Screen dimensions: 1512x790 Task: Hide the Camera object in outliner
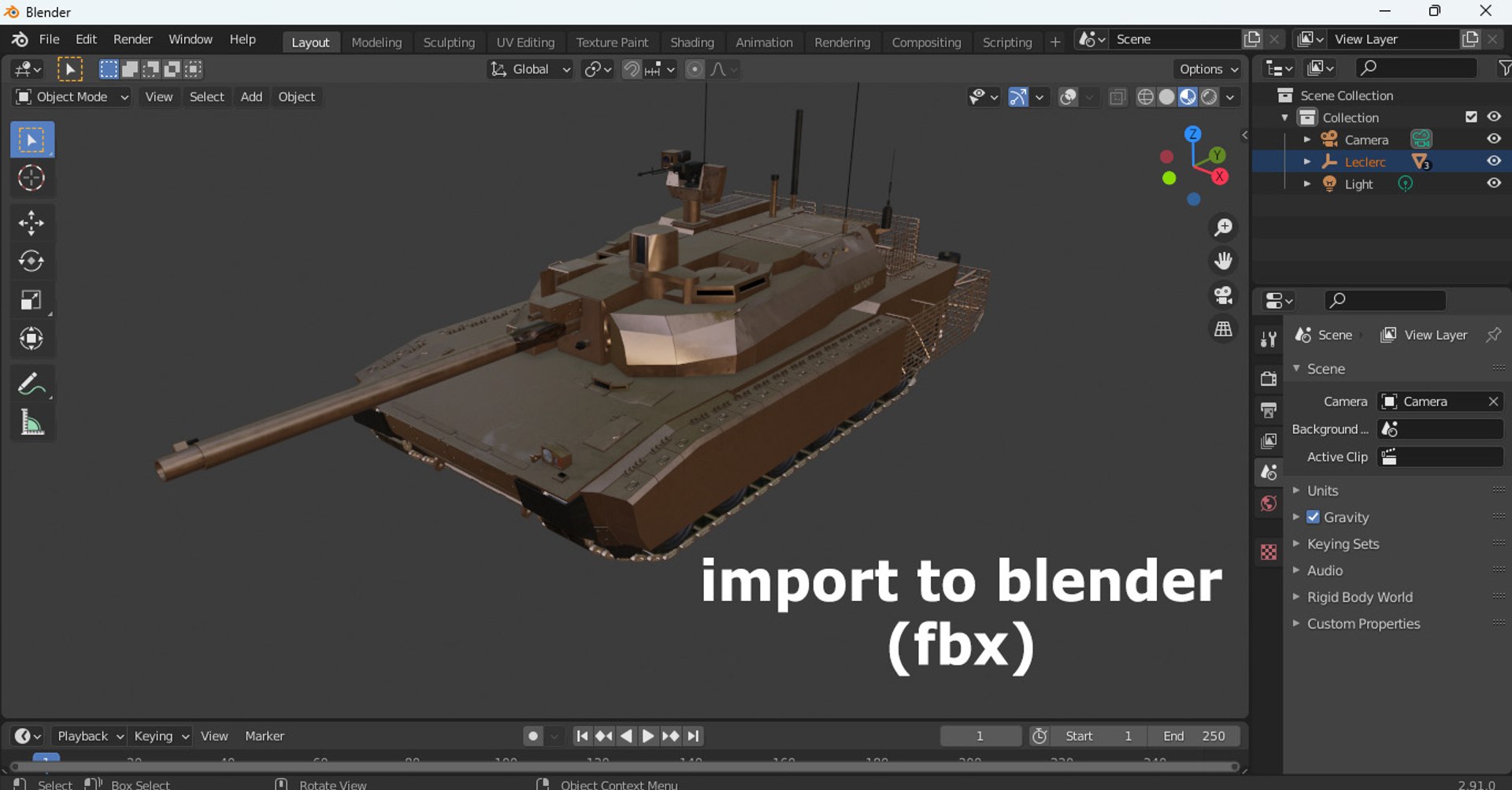[1493, 139]
